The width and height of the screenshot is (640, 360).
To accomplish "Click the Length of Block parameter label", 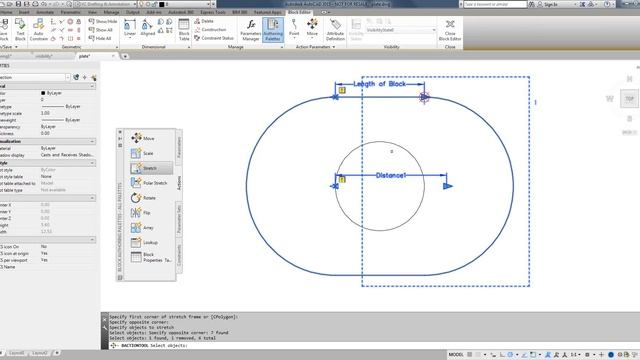I will coord(380,84).
